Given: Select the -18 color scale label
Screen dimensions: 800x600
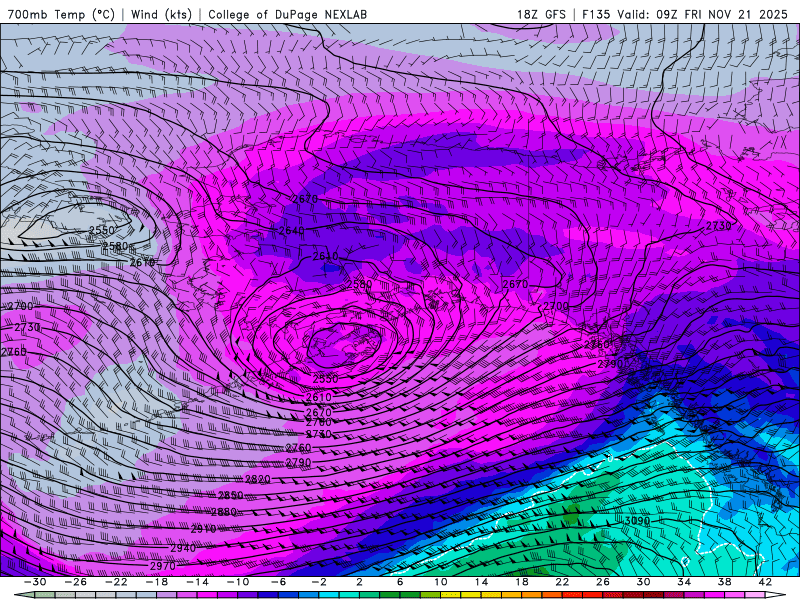Looking at the screenshot, I should [x=157, y=582].
